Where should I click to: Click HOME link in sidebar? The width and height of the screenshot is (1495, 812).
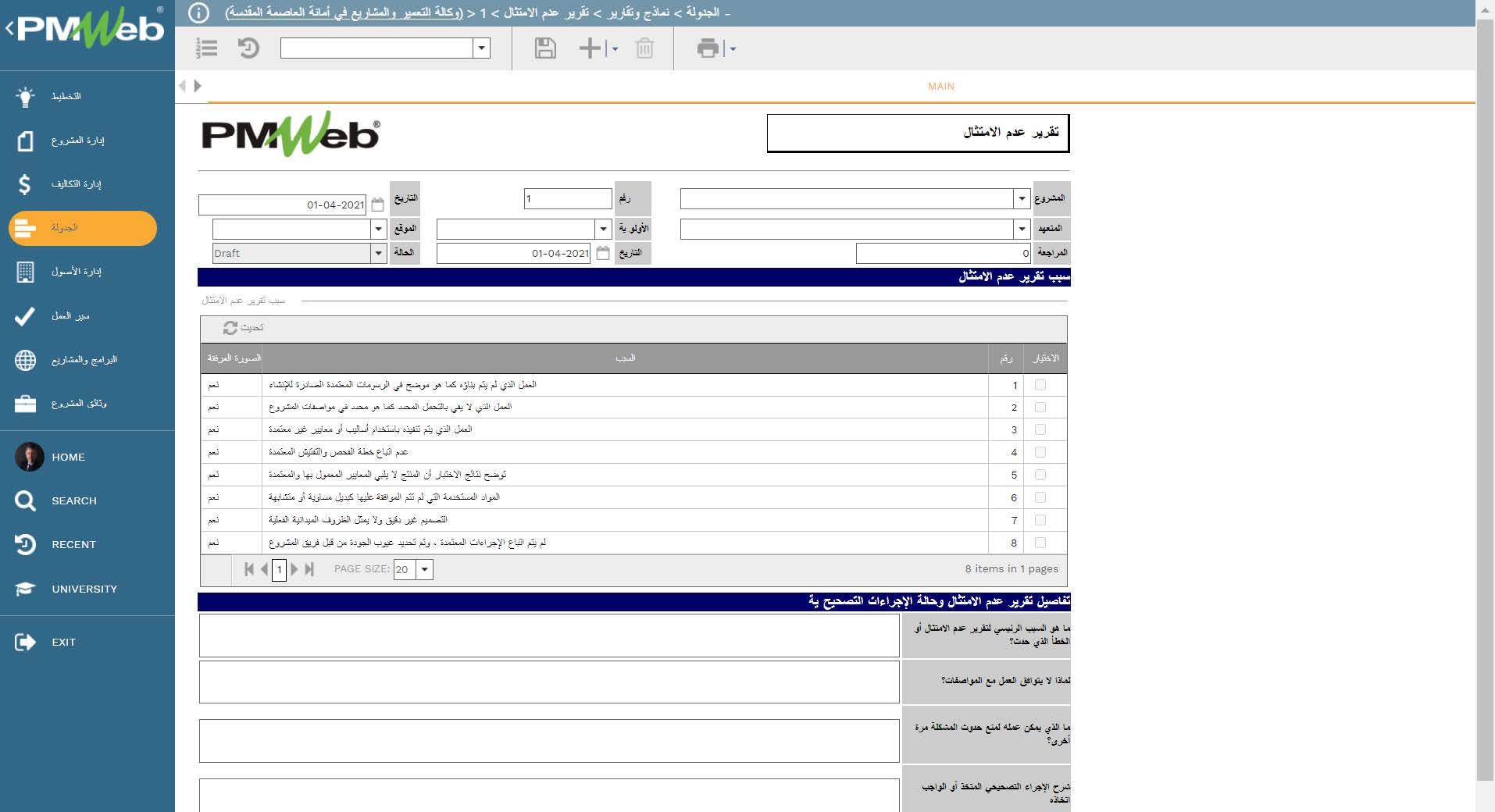pos(68,458)
